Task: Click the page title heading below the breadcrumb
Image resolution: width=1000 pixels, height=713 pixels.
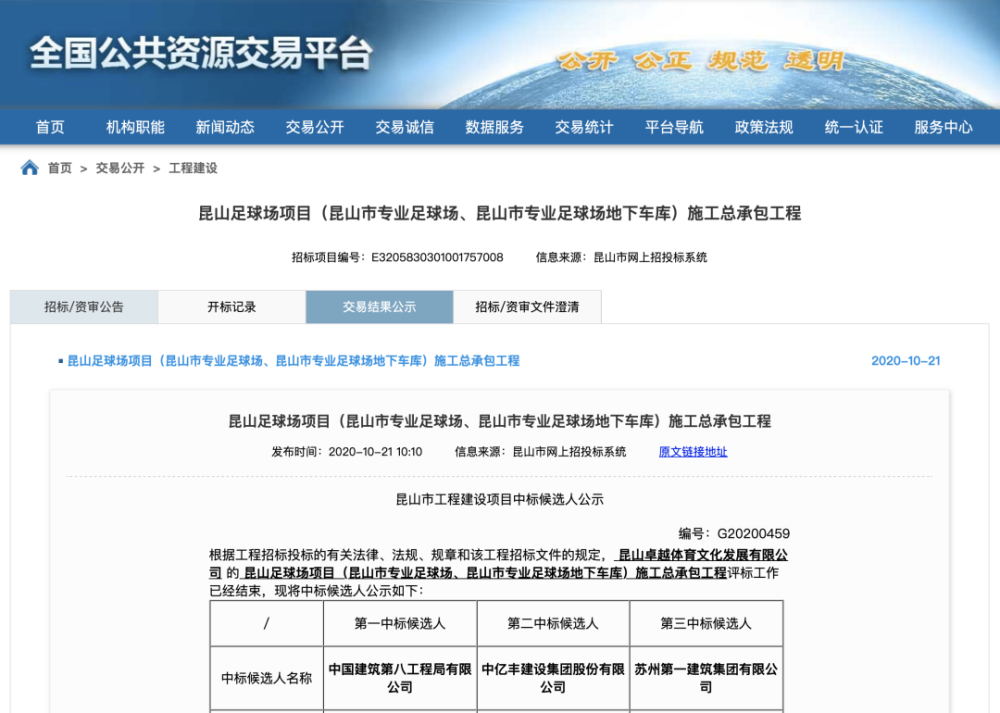Action: (500, 213)
